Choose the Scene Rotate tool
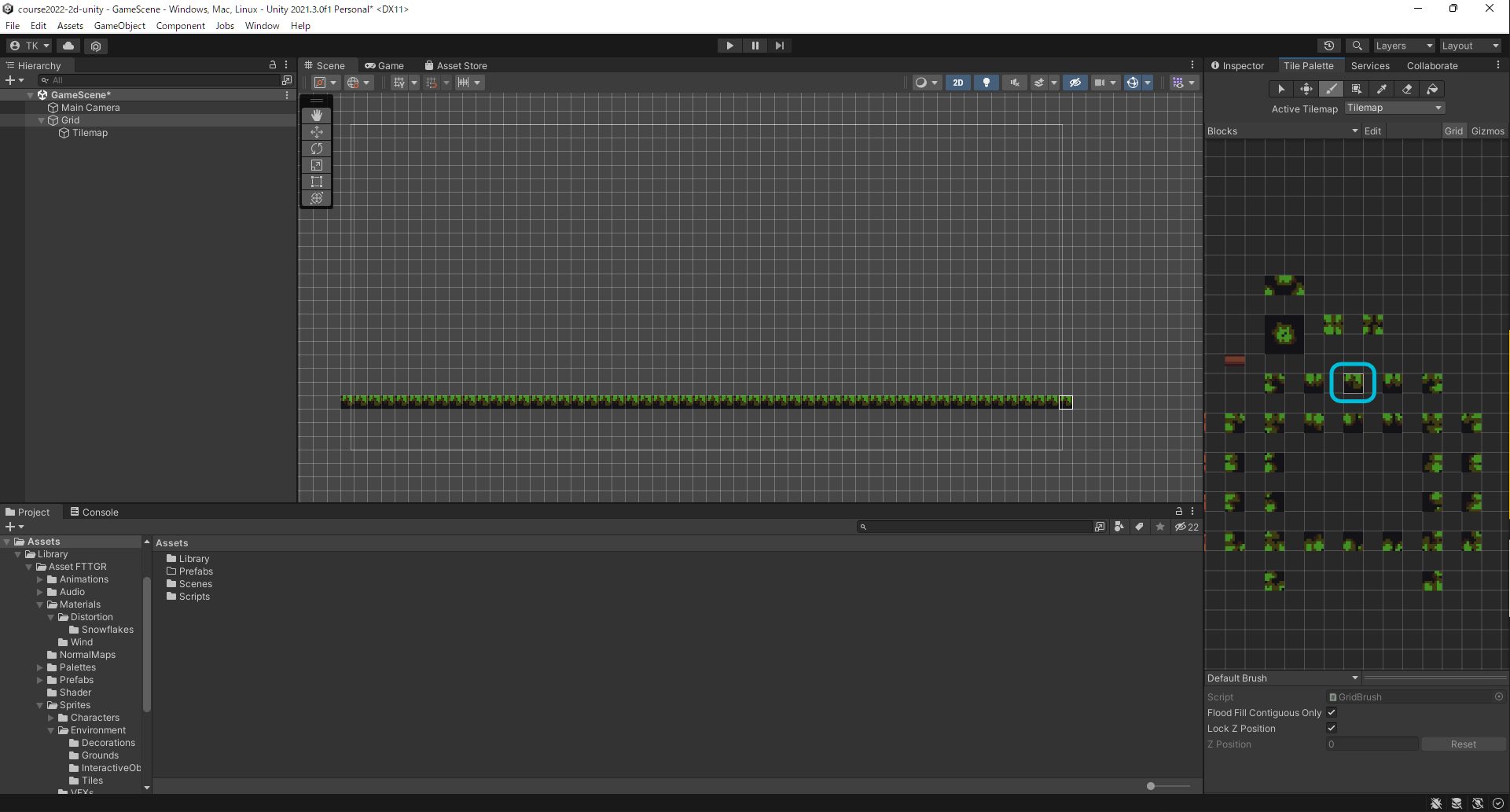The width and height of the screenshot is (1510, 812). (317, 149)
